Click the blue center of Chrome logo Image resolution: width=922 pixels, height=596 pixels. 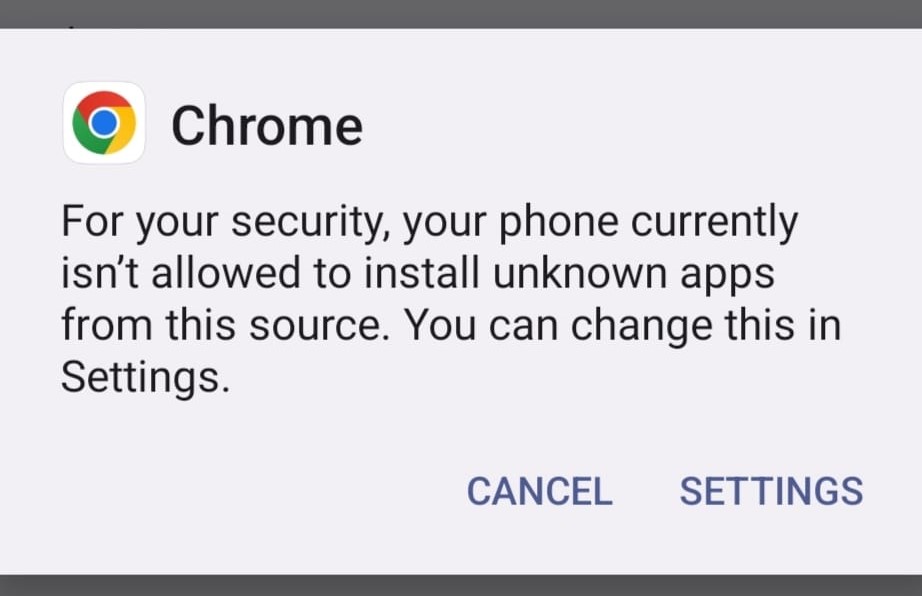(x=104, y=123)
